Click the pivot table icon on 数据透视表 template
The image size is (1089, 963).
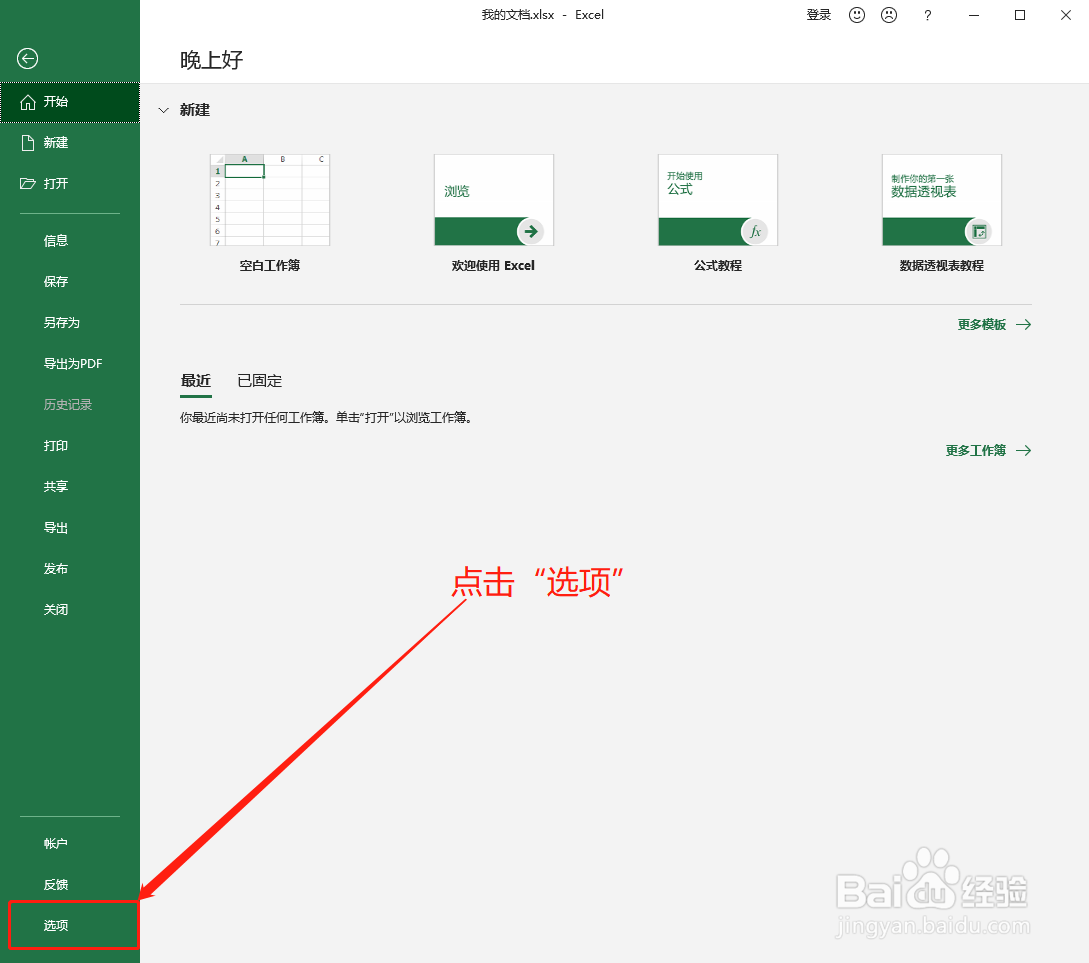[979, 231]
